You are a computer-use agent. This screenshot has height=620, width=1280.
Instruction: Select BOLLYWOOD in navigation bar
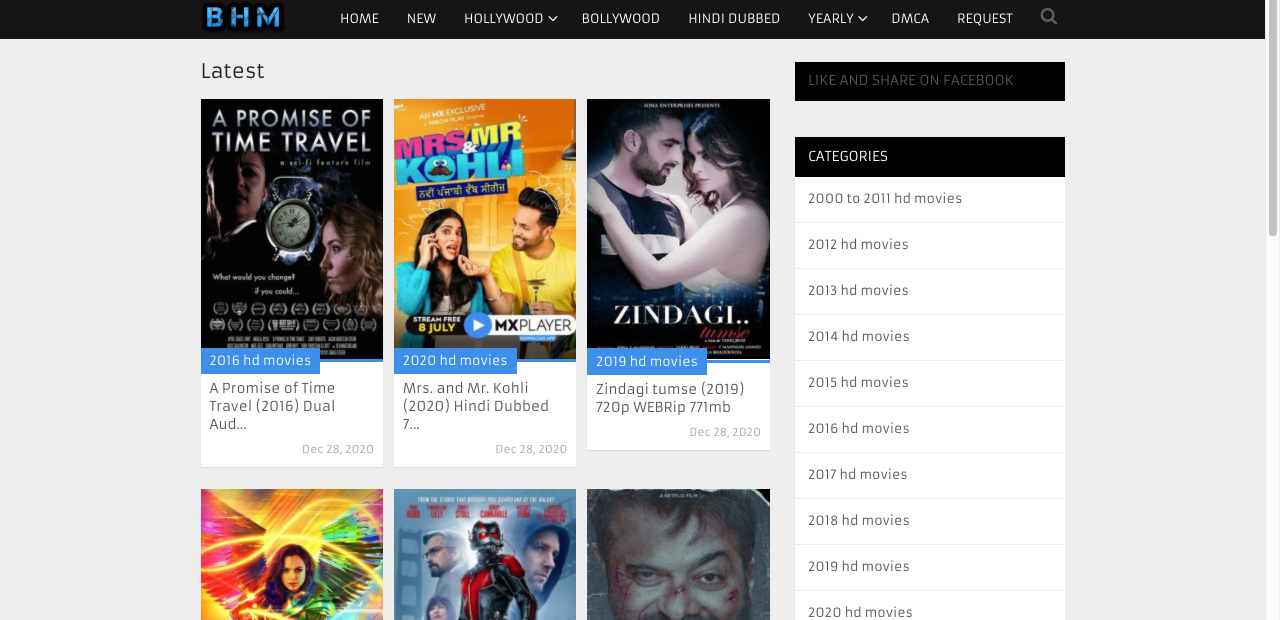coord(620,19)
